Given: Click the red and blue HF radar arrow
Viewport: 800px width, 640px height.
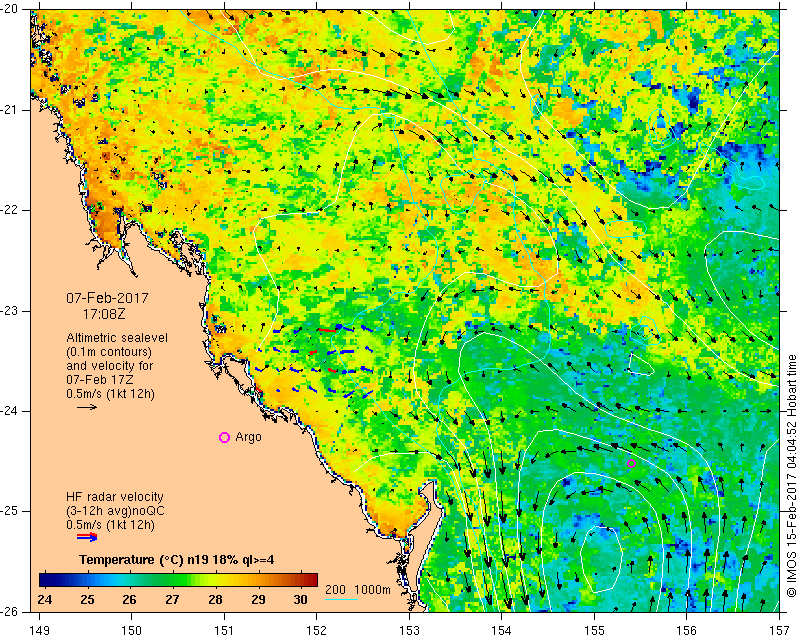Looking at the screenshot, I should [x=87, y=536].
